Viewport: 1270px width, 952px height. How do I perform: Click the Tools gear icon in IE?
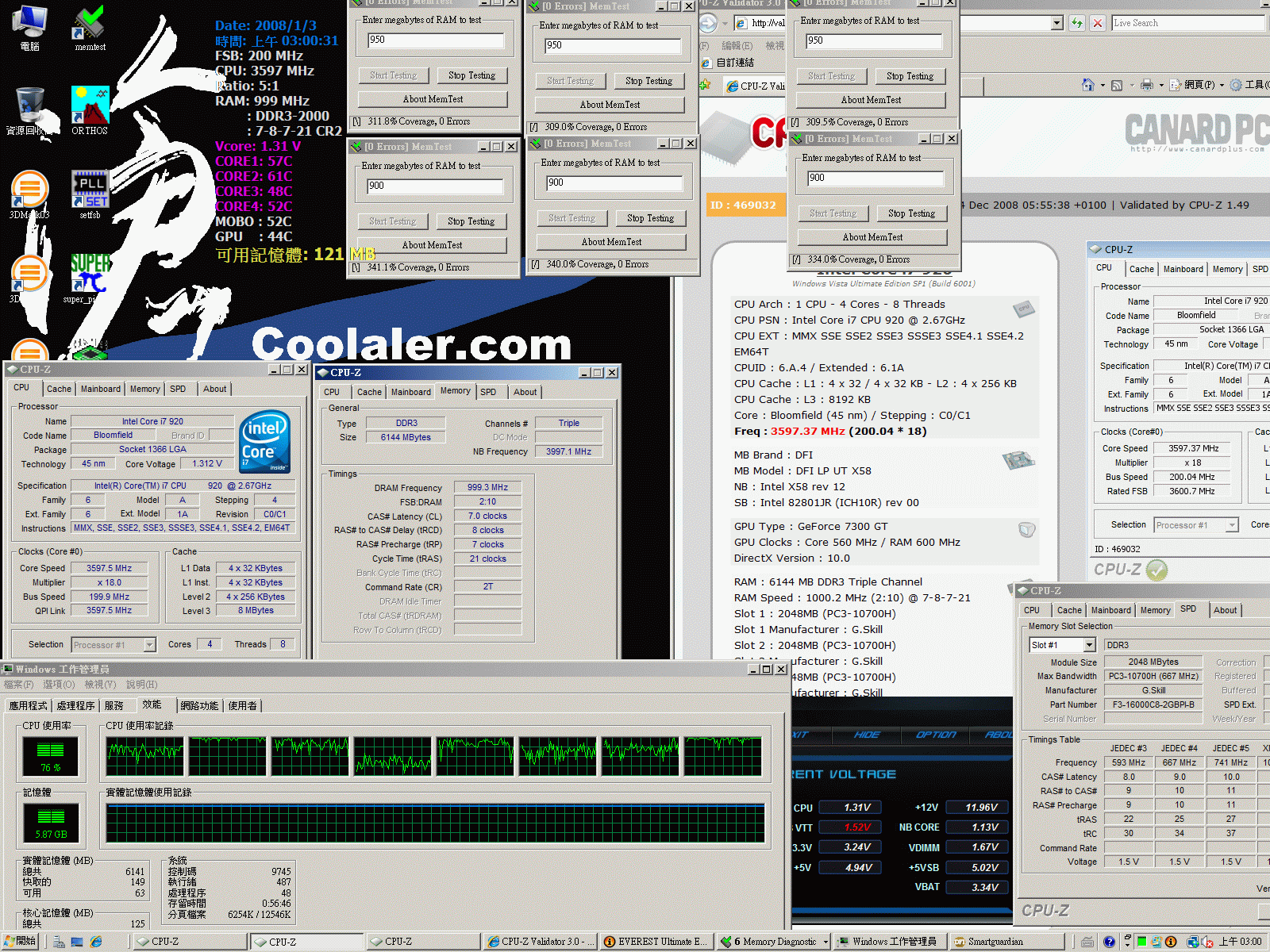click(1236, 85)
